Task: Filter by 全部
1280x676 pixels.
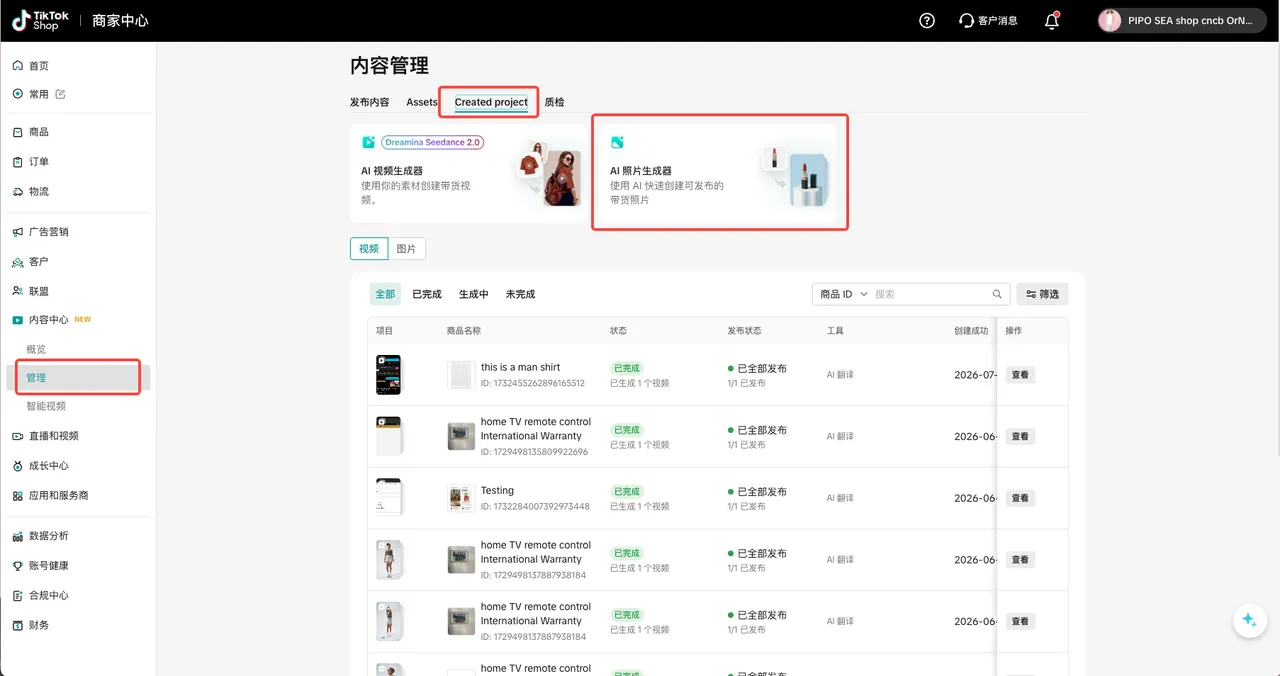Action: coord(385,294)
